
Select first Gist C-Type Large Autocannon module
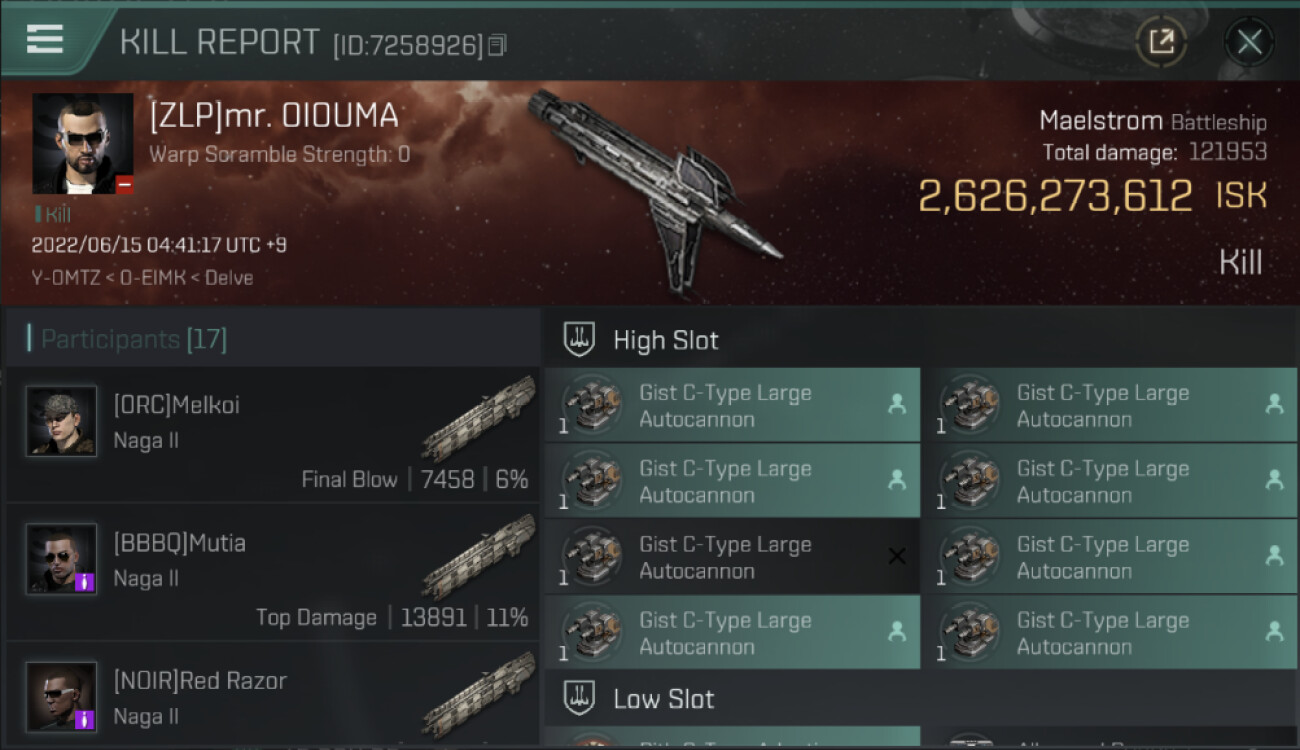coord(732,405)
